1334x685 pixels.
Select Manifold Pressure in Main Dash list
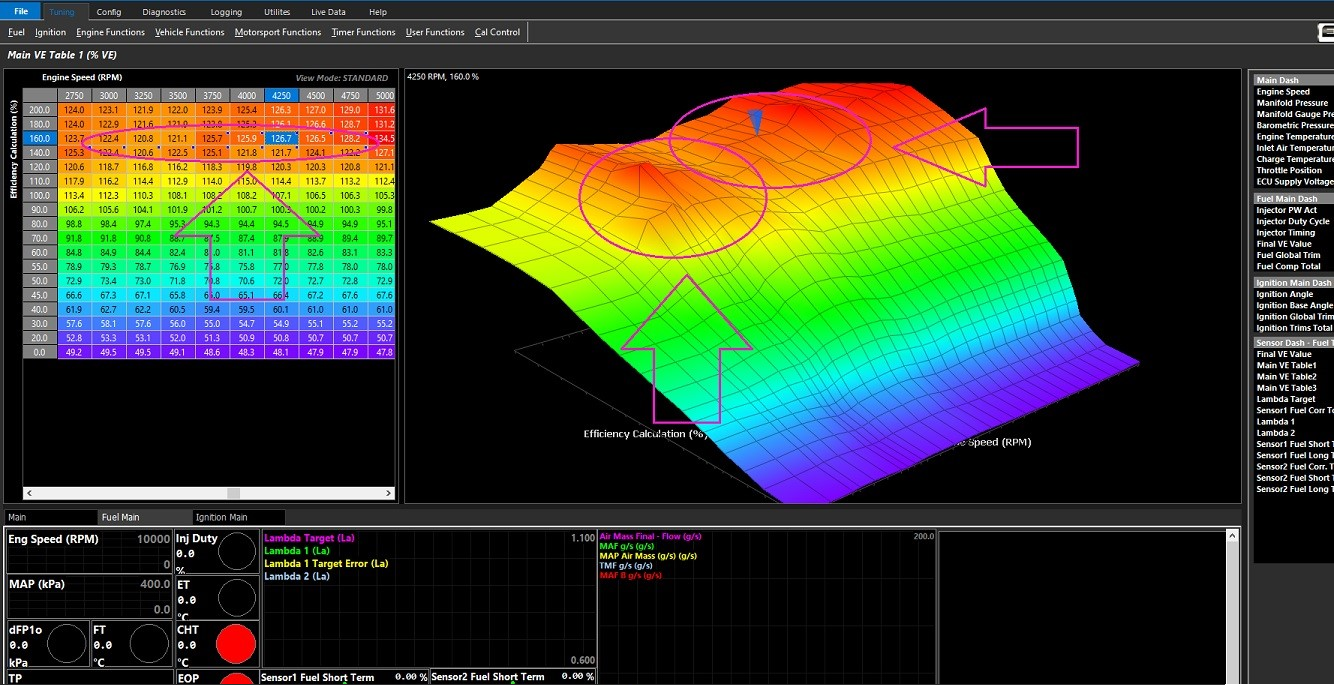click(1292, 103)
